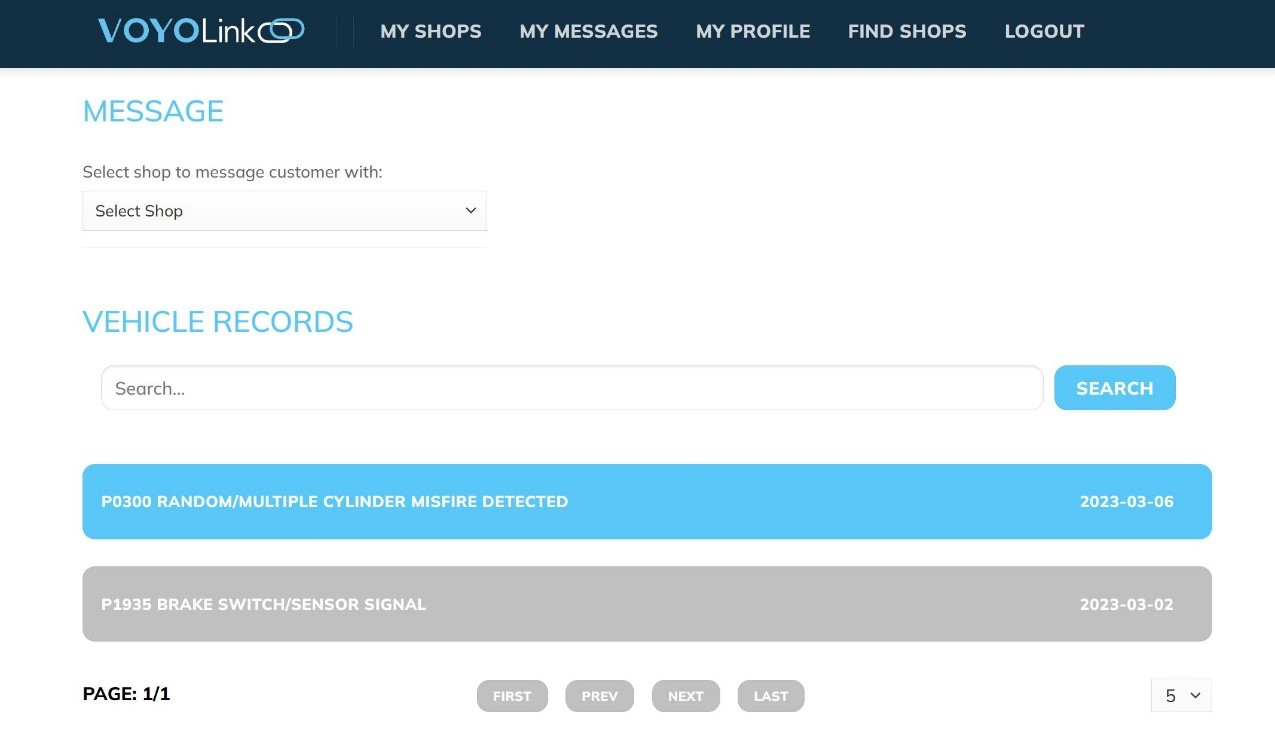This screenshot has height=754, width=1275.
Task: Open My Profile in navigation
Action: point(752,32)
